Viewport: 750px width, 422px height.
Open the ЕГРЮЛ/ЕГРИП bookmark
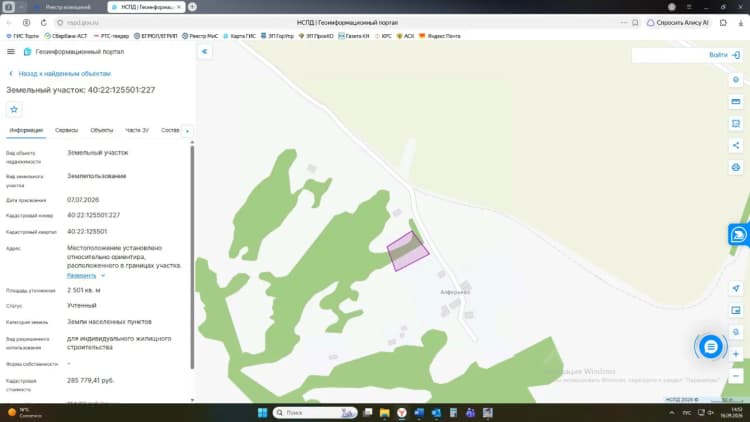point(155,36)
